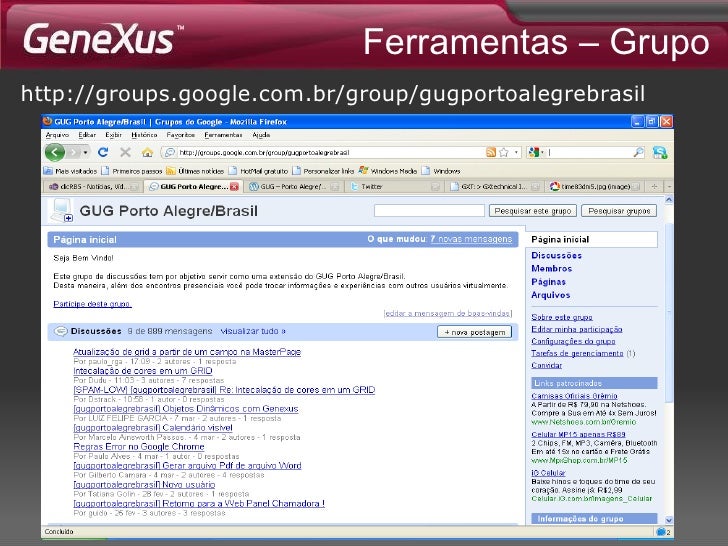The height and width of the screenshot is (546, 728).
Task: Click the RSS feed icon in address bar
Action: (491, 152)
